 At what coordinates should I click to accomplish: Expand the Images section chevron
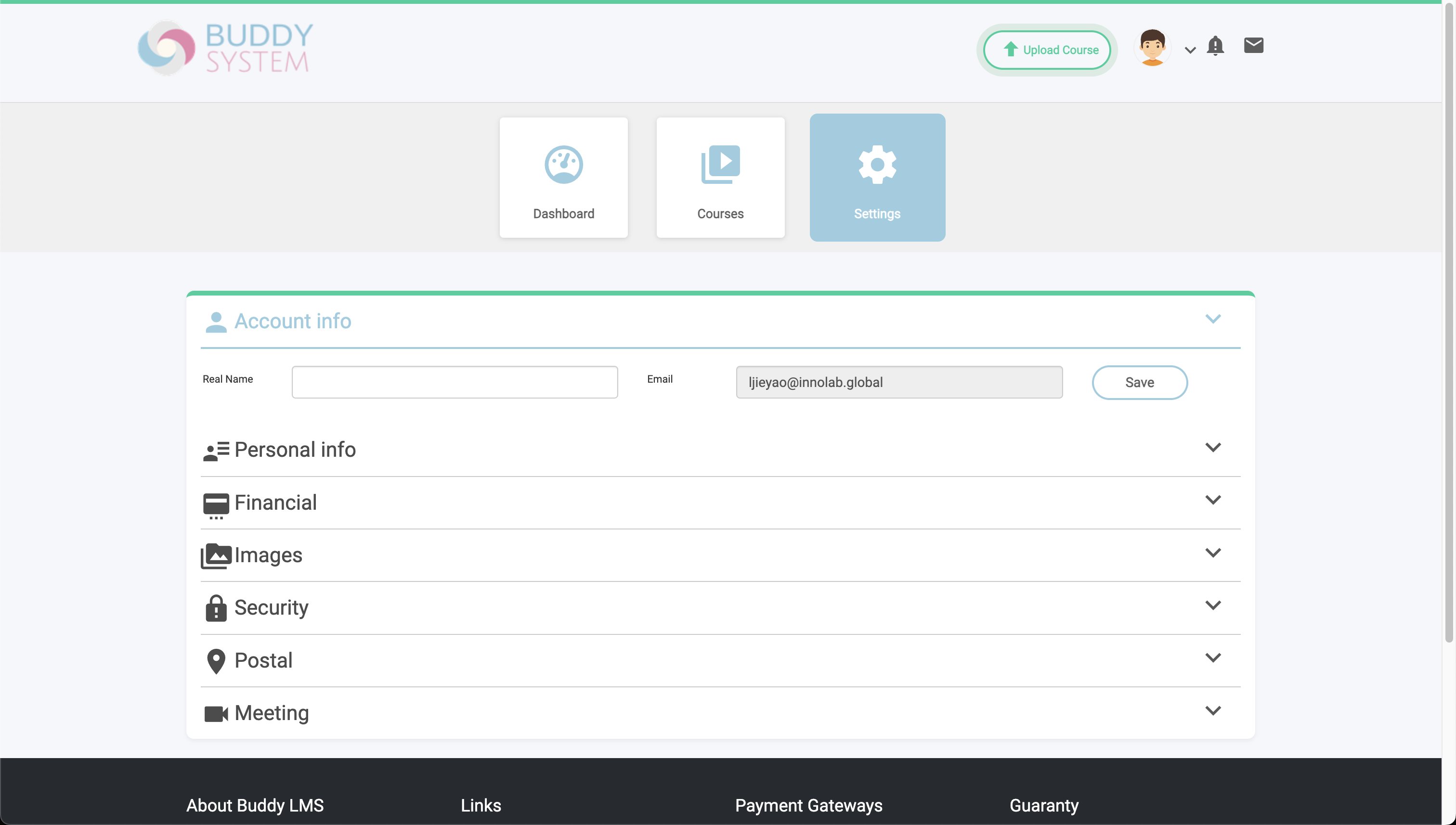1212,553
